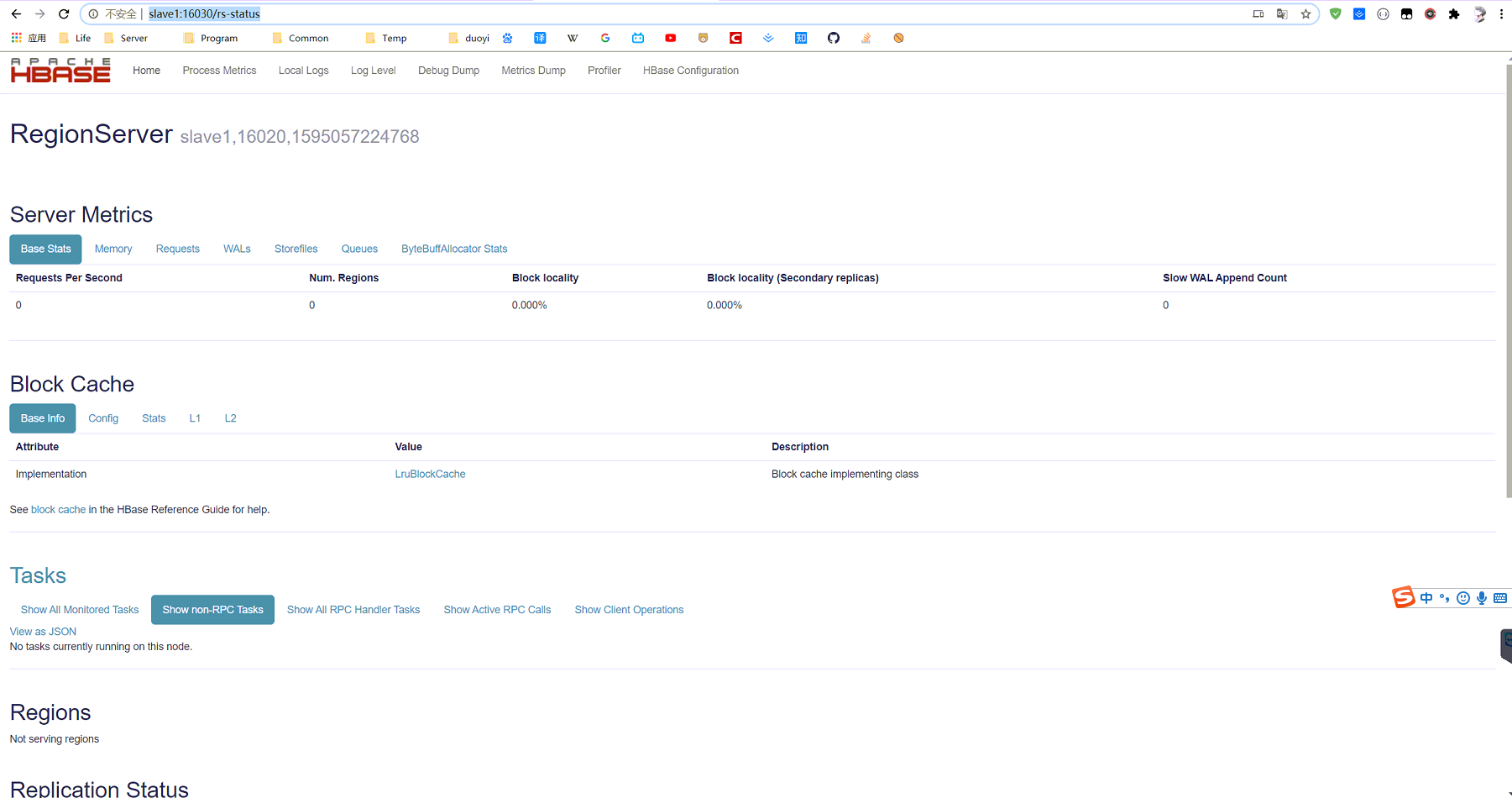
Task: Switch to the Block Cache Stats tab
Action: [x=154, y=418]
